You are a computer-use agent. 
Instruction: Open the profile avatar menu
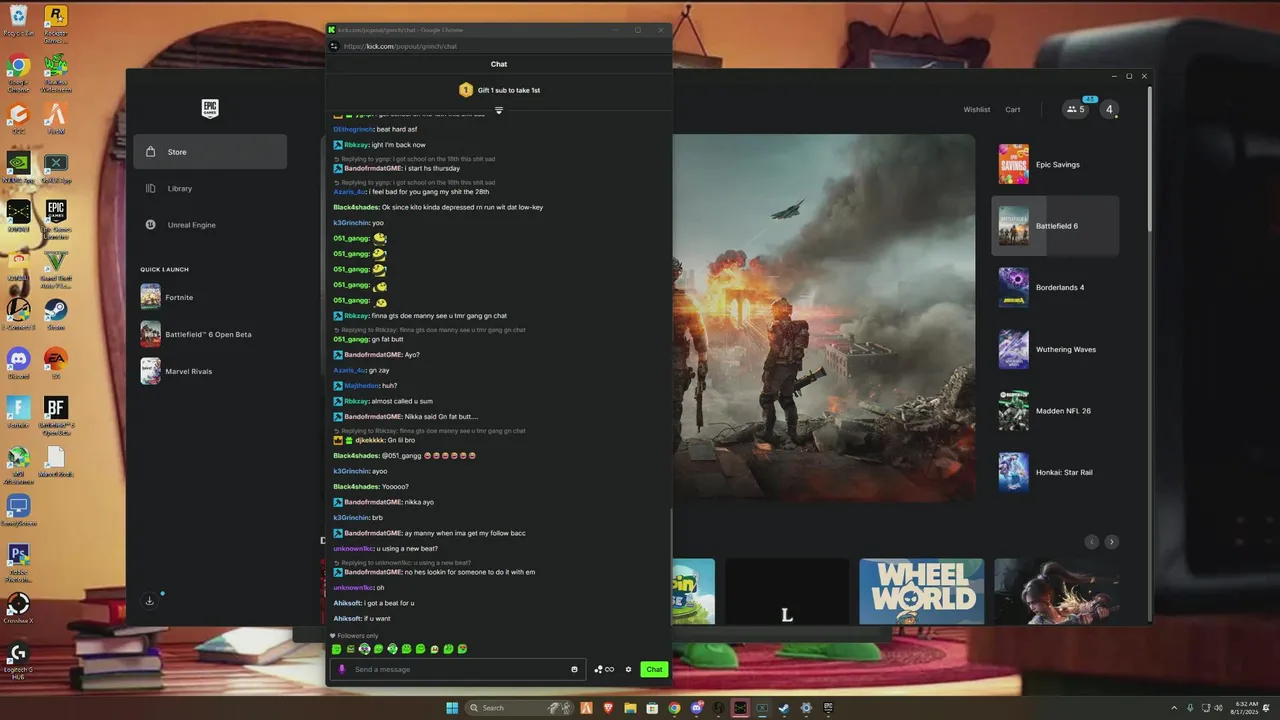point(1109,109)
